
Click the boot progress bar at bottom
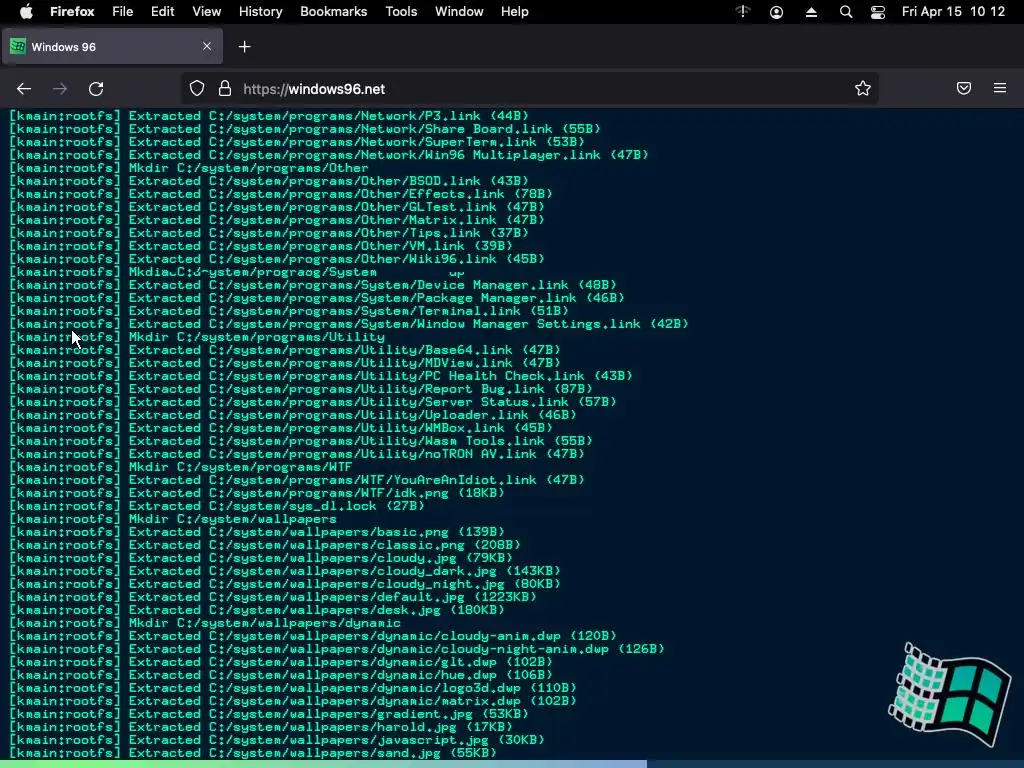(x=512, y=764)
